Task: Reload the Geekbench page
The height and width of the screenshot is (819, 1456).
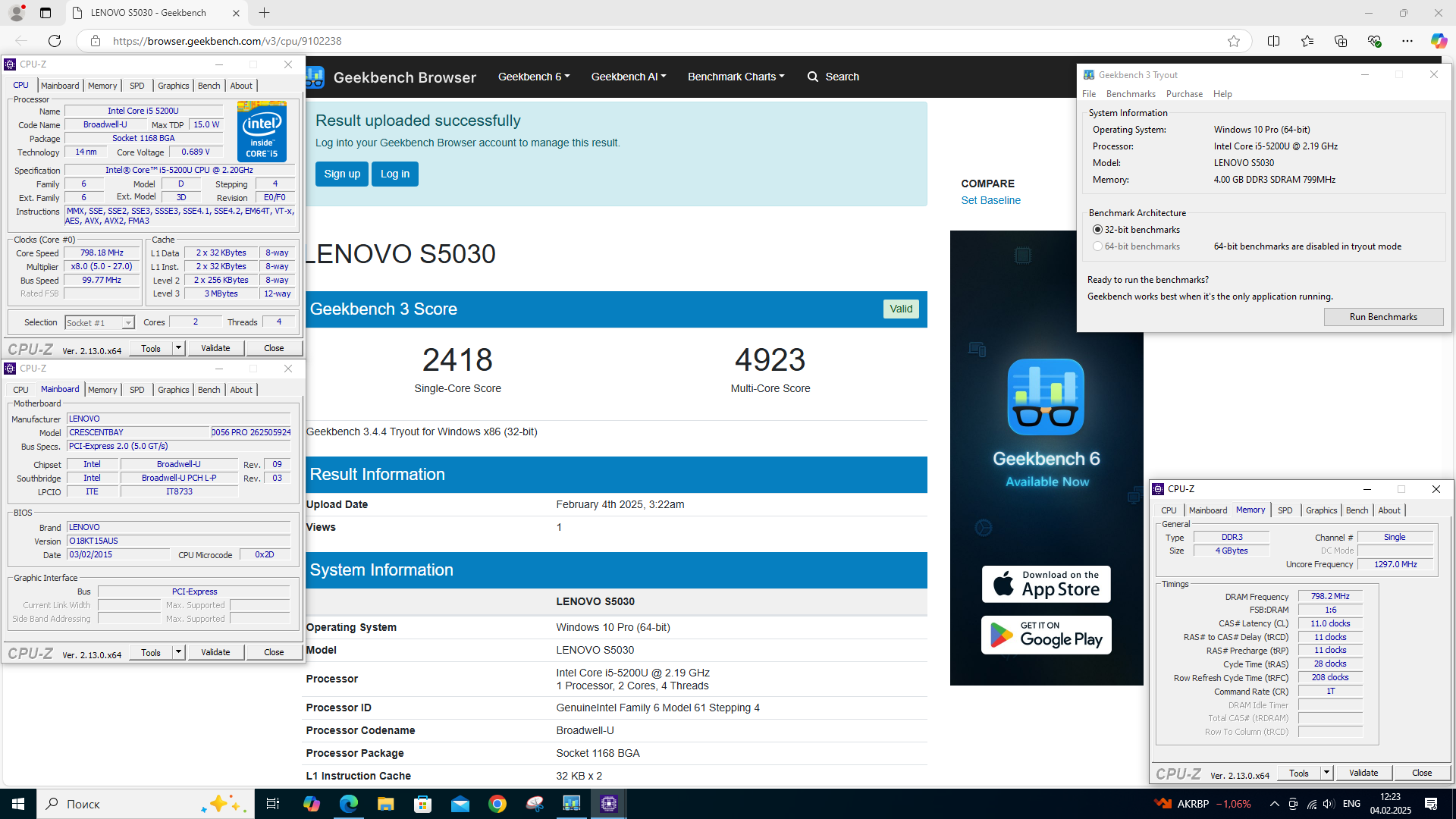Action: pos(55,41)
